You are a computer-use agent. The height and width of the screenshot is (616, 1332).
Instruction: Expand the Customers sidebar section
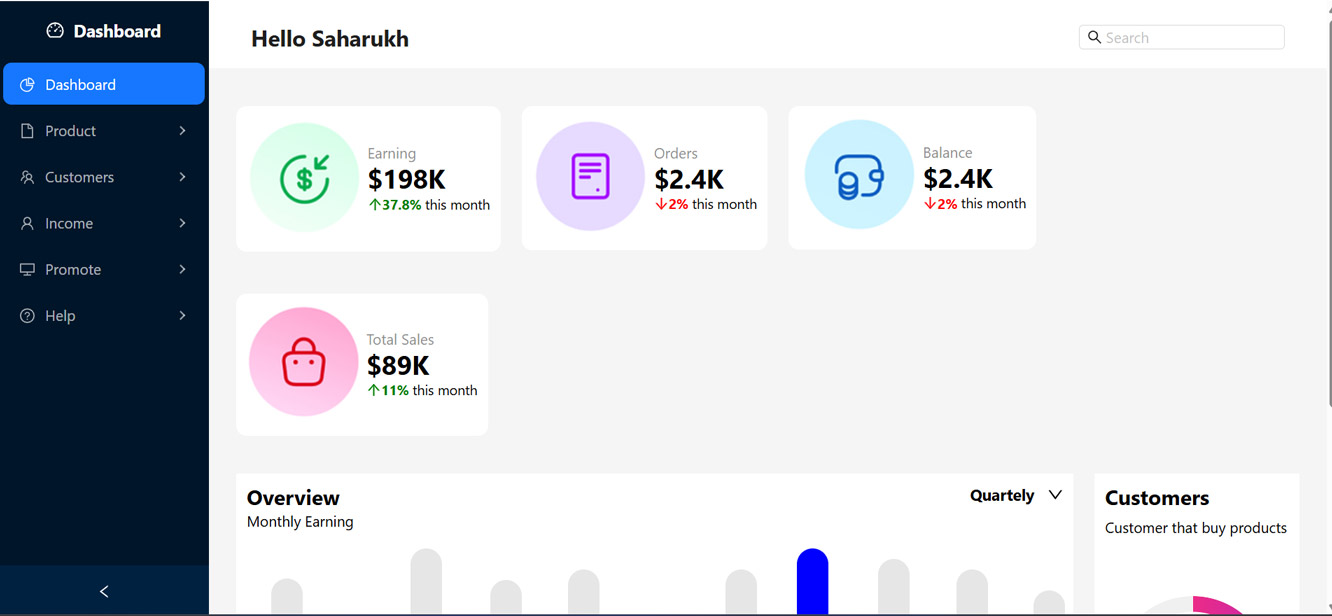182,177
